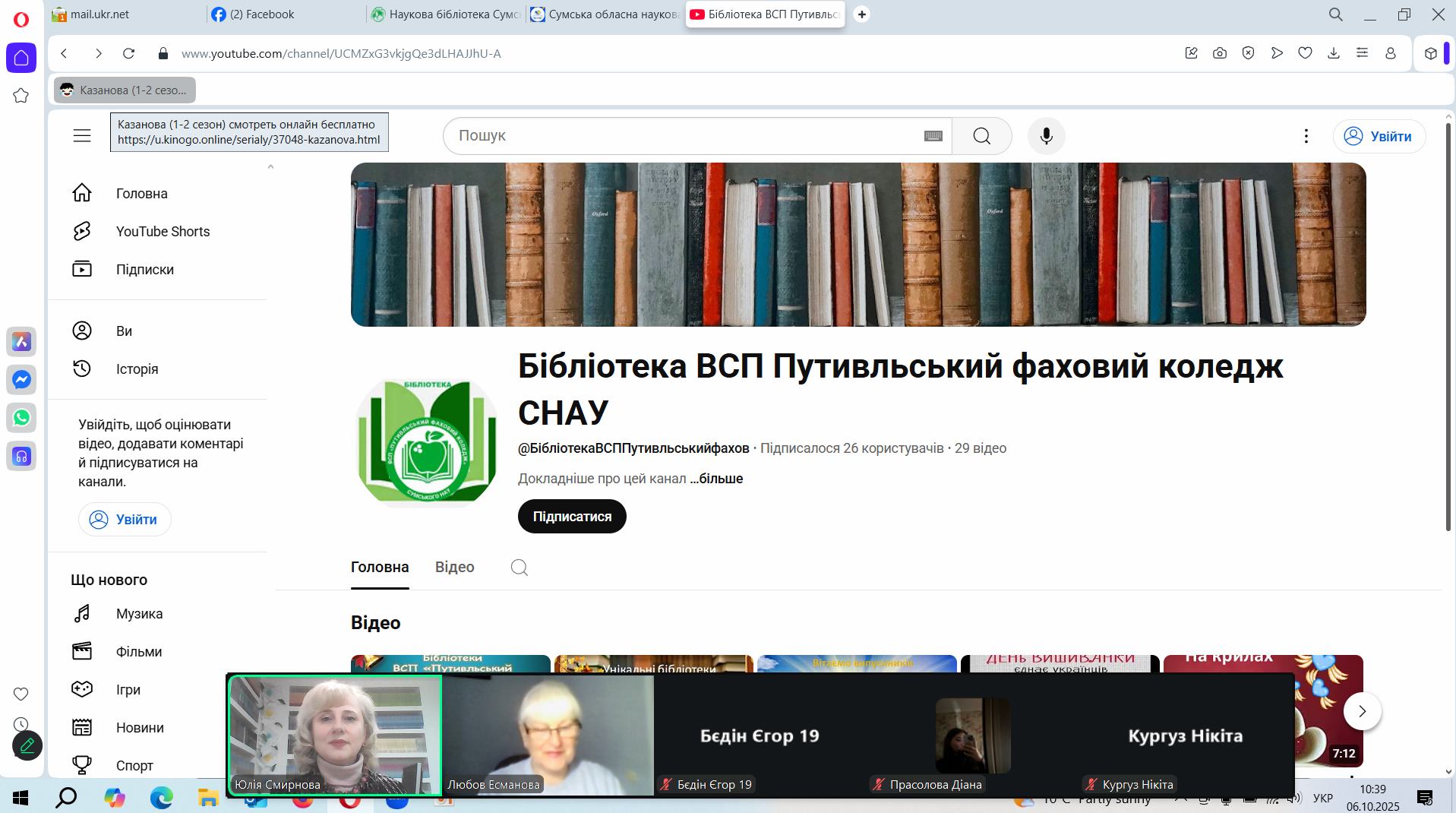Viewport: 1456px width, 813px height.
Task: Click the on-screen keyboard icon in search
Action: click(933, 136)
